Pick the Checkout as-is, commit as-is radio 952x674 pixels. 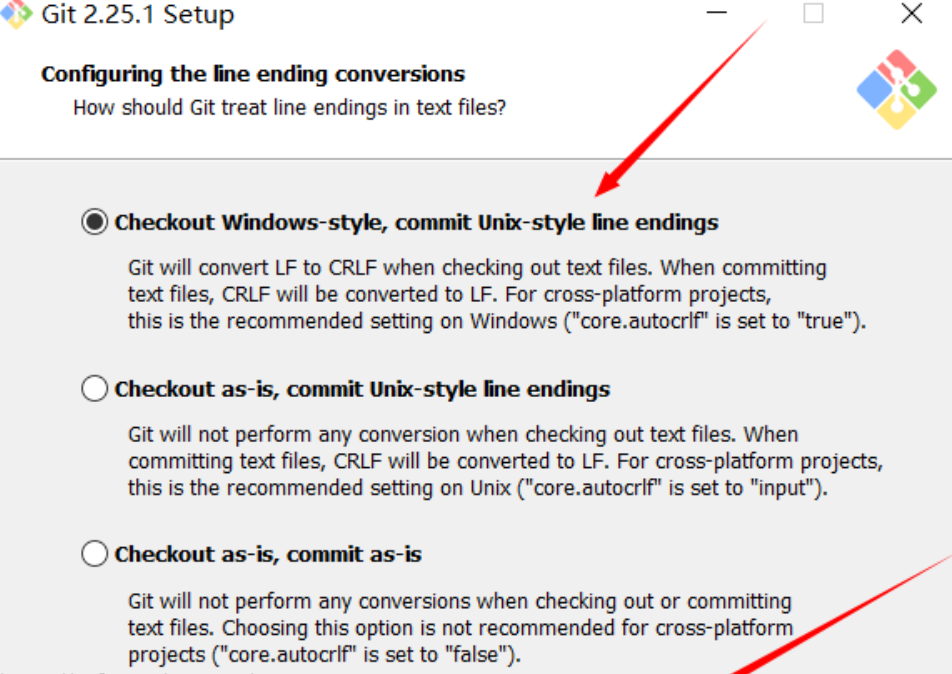pyautogui.click(x=94, y=553)
